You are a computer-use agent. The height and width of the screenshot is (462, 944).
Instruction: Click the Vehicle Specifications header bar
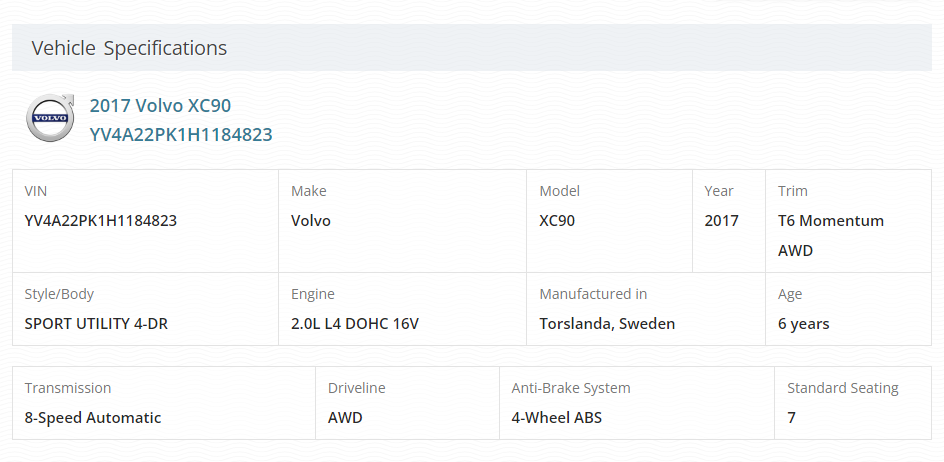point(472,48)
